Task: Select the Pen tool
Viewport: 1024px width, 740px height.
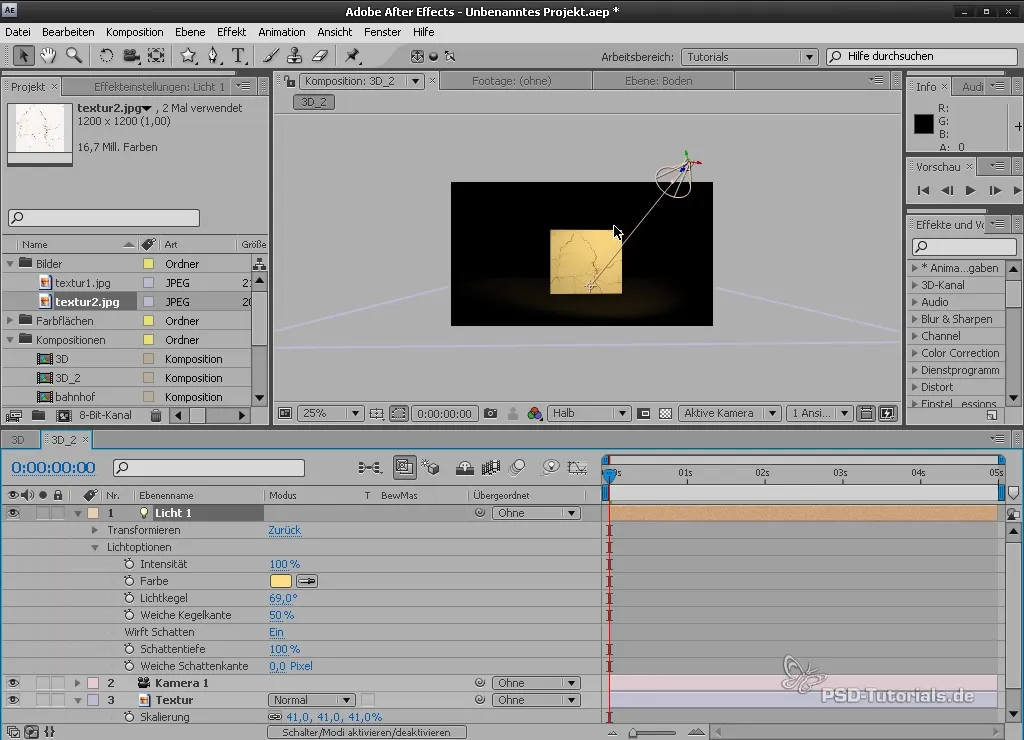Action: [214, 56]
